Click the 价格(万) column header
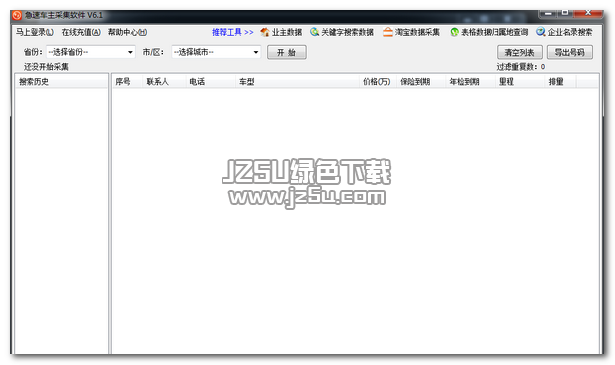615x365 pixels. (x=378, y=82)
